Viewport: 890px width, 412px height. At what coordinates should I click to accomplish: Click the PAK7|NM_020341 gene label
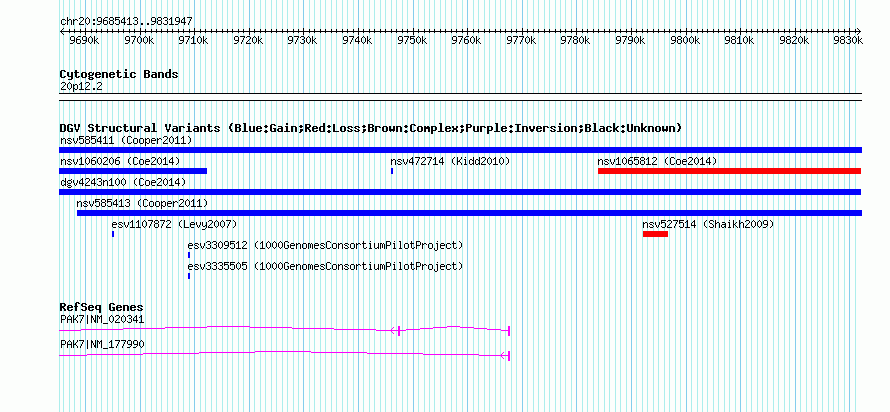coord(102,319)
